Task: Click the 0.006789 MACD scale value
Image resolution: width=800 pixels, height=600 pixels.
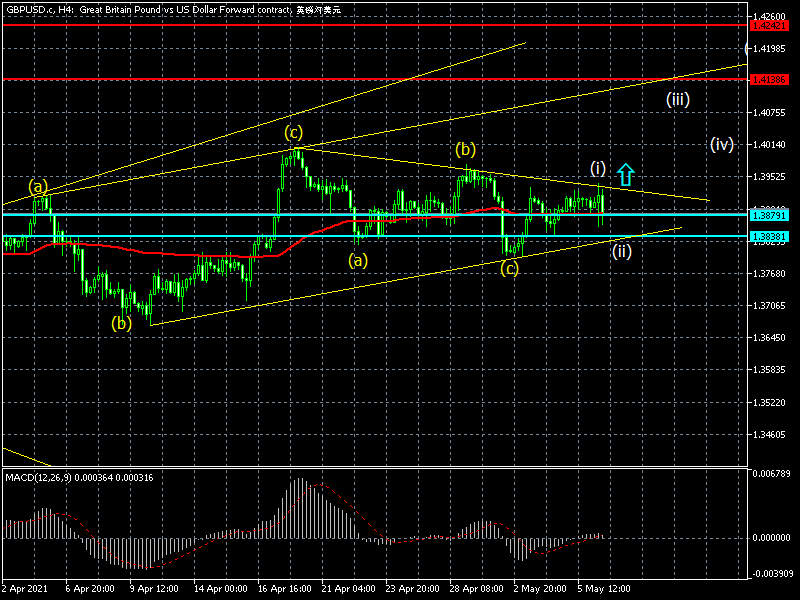Action: [771, 473]
